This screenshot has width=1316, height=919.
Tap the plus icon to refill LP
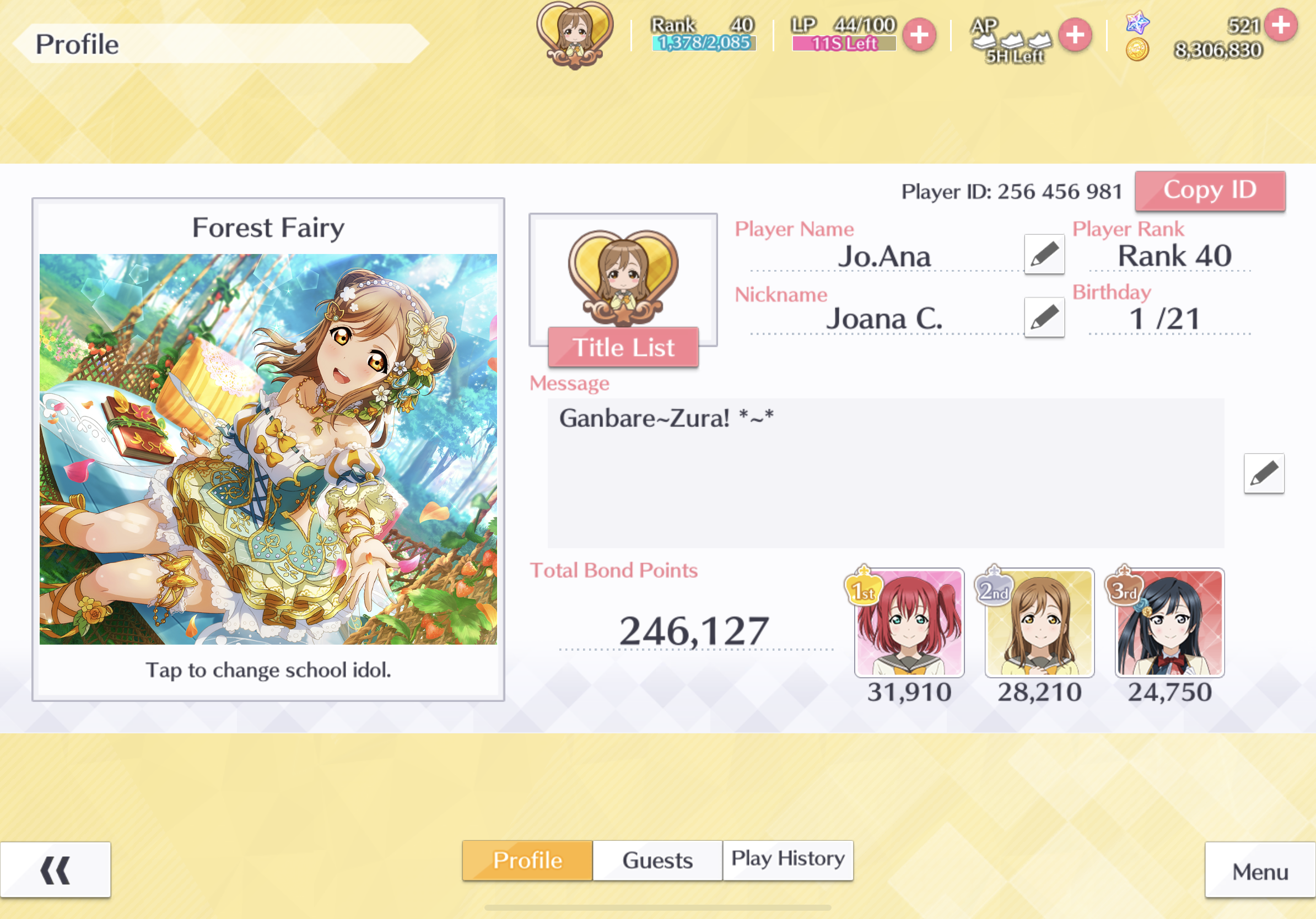[919, 35]
